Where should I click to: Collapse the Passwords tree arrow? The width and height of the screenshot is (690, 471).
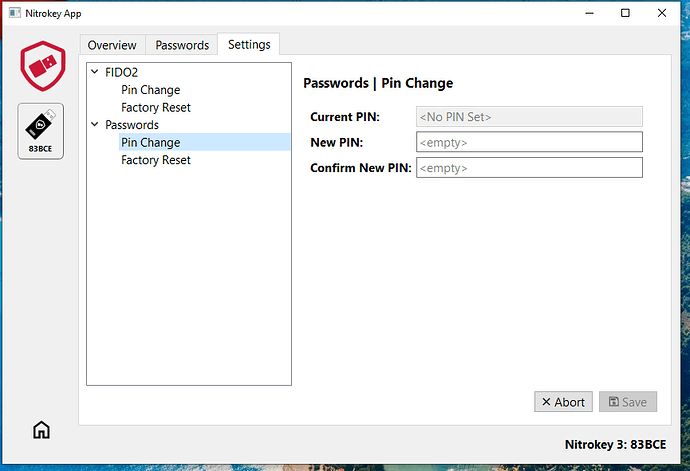pyautogui.click(x=95, y=125)
